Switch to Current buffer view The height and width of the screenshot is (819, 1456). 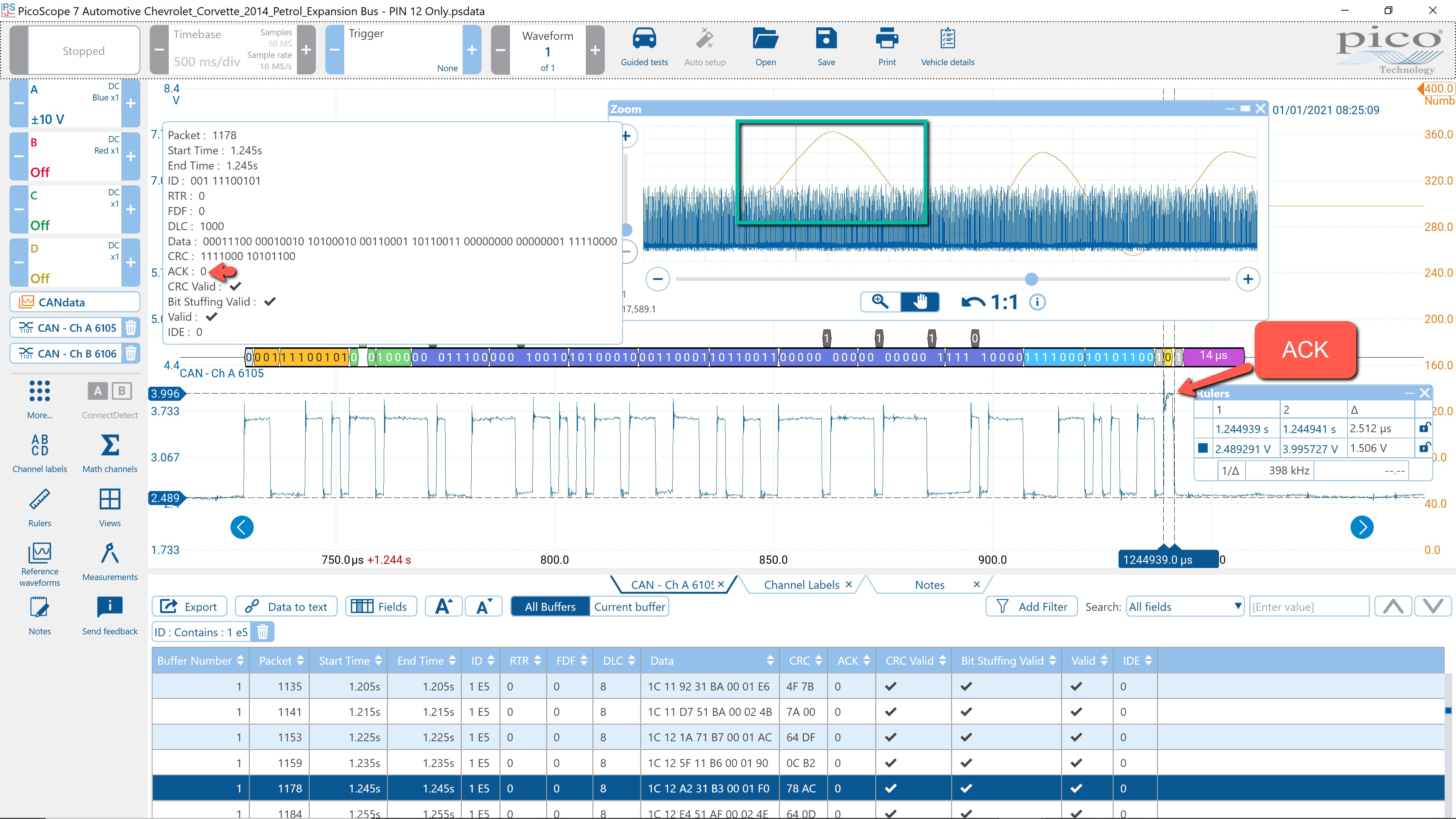tap(629, 607)
